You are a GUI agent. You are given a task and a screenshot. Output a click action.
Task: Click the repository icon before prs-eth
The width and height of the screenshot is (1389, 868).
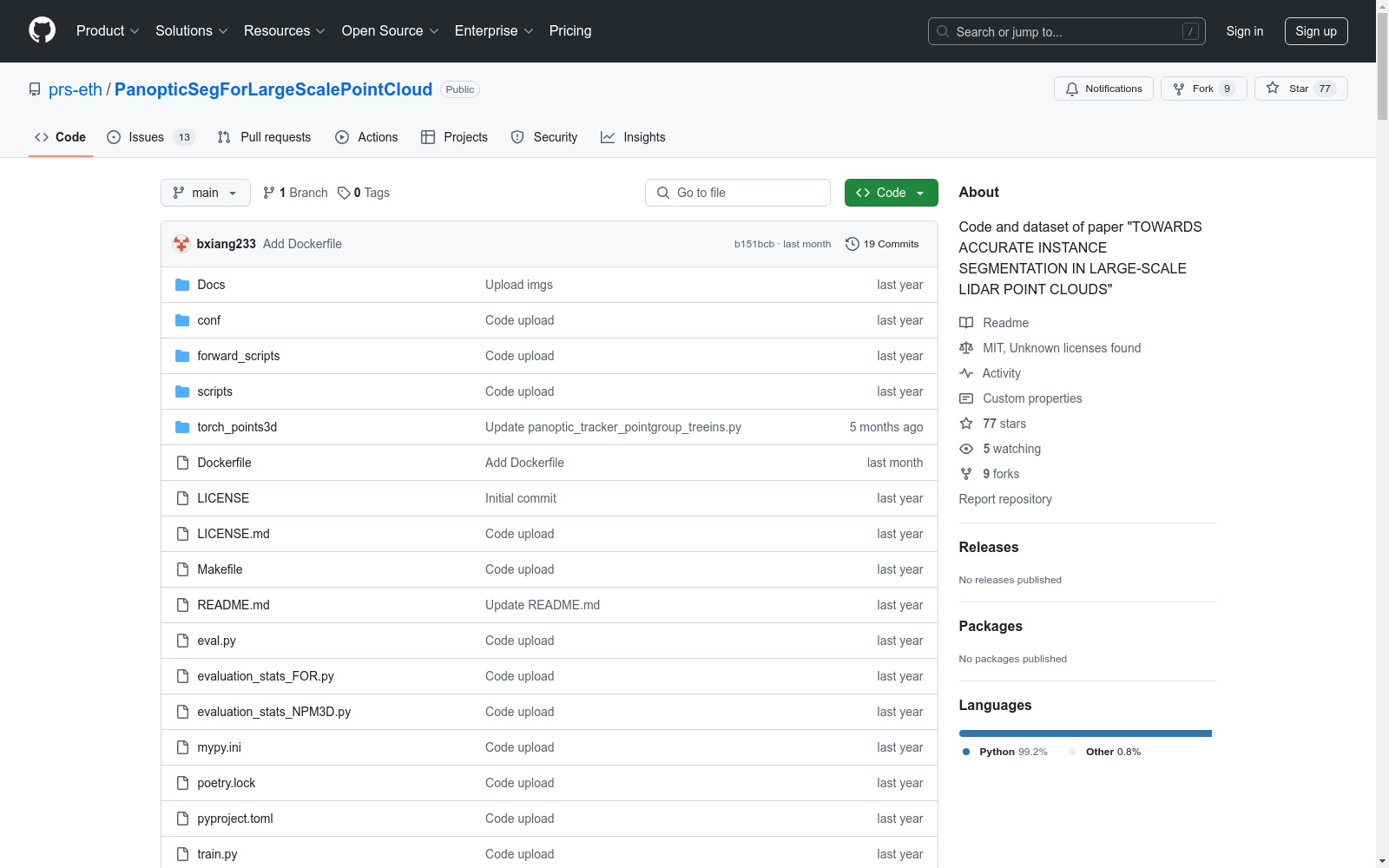35,89
